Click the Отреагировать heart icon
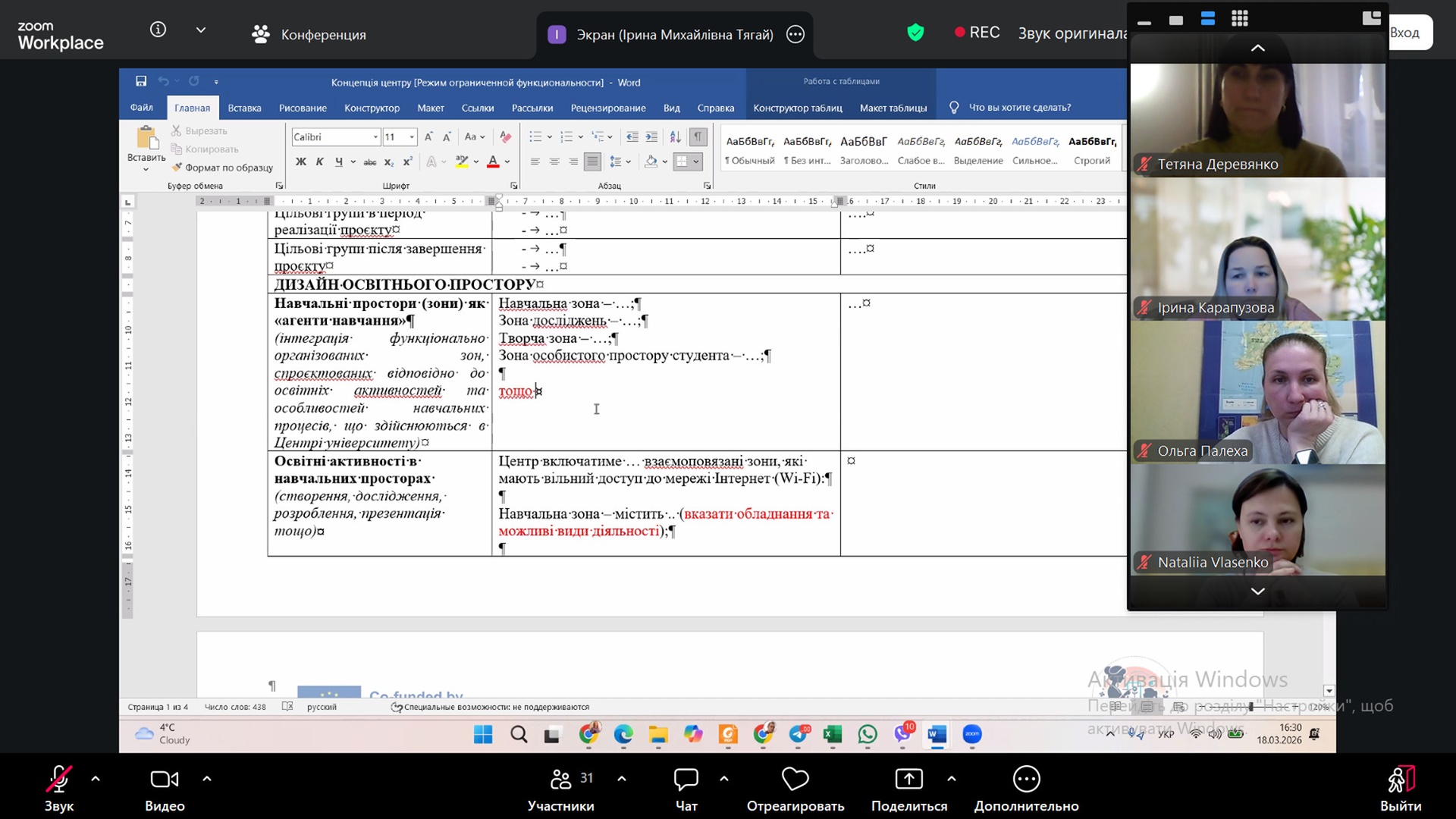This screenshot has height=819, width=1456. coord(795,780)
